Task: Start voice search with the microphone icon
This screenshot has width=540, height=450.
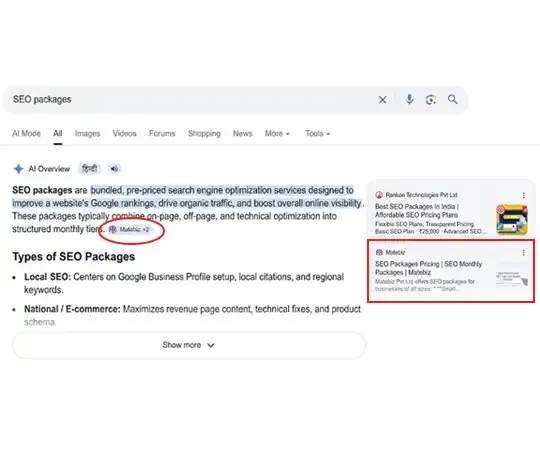Action: coord(409,100)
